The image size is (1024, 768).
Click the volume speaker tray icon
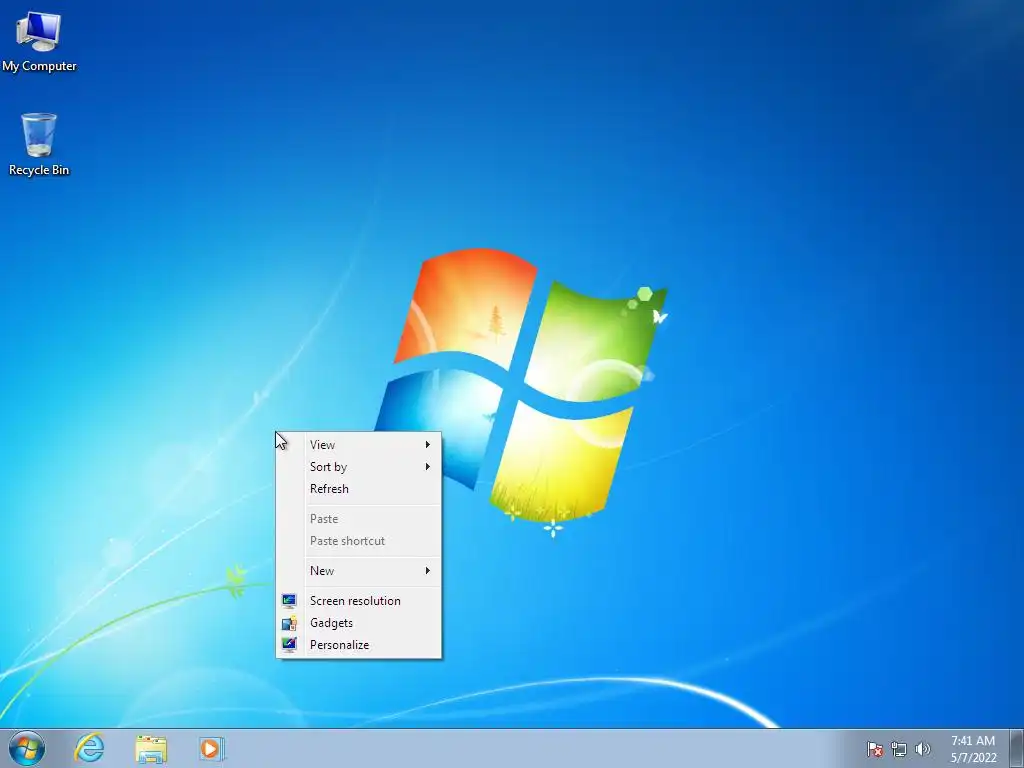(x=922, y=749)
